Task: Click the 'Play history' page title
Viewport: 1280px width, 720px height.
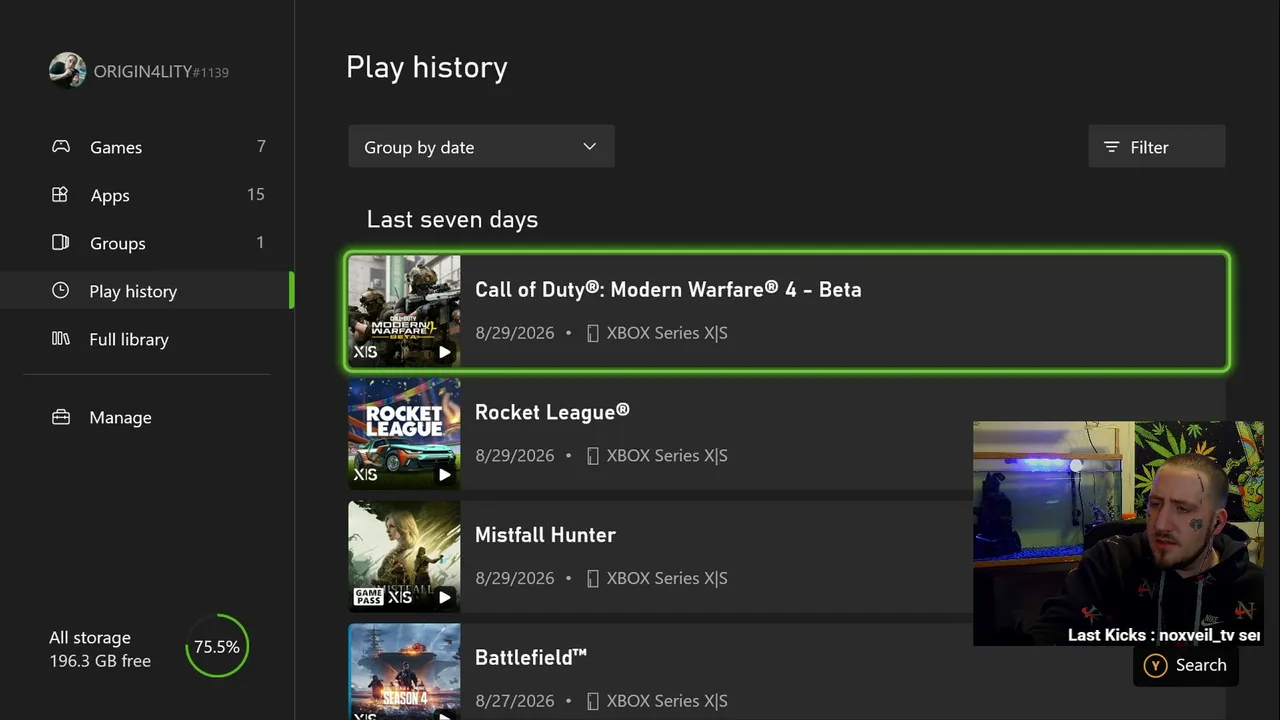Action: click(x=427, y=67)
